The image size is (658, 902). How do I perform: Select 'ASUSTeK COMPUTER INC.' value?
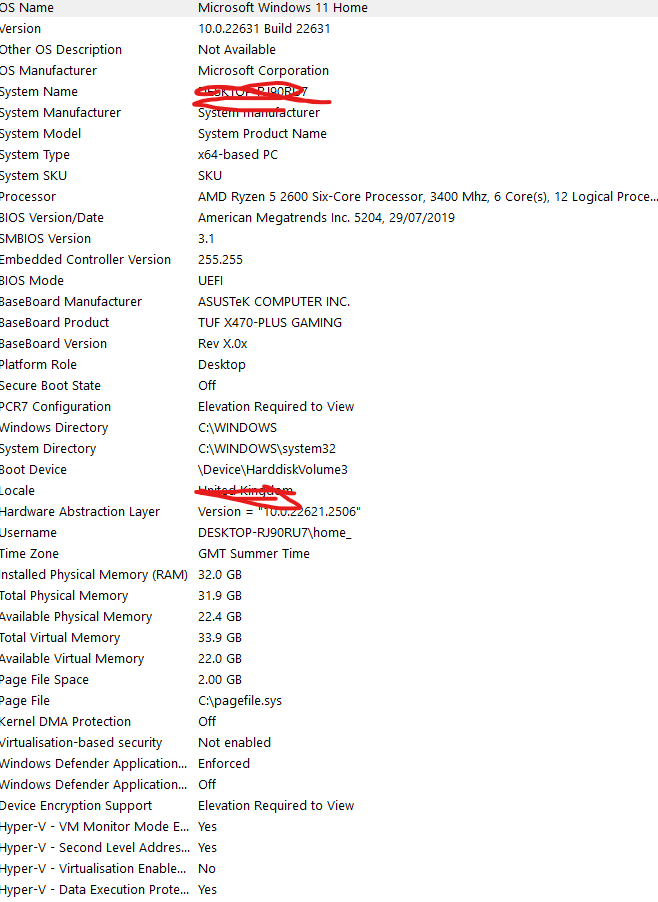(x=274, y=302)
